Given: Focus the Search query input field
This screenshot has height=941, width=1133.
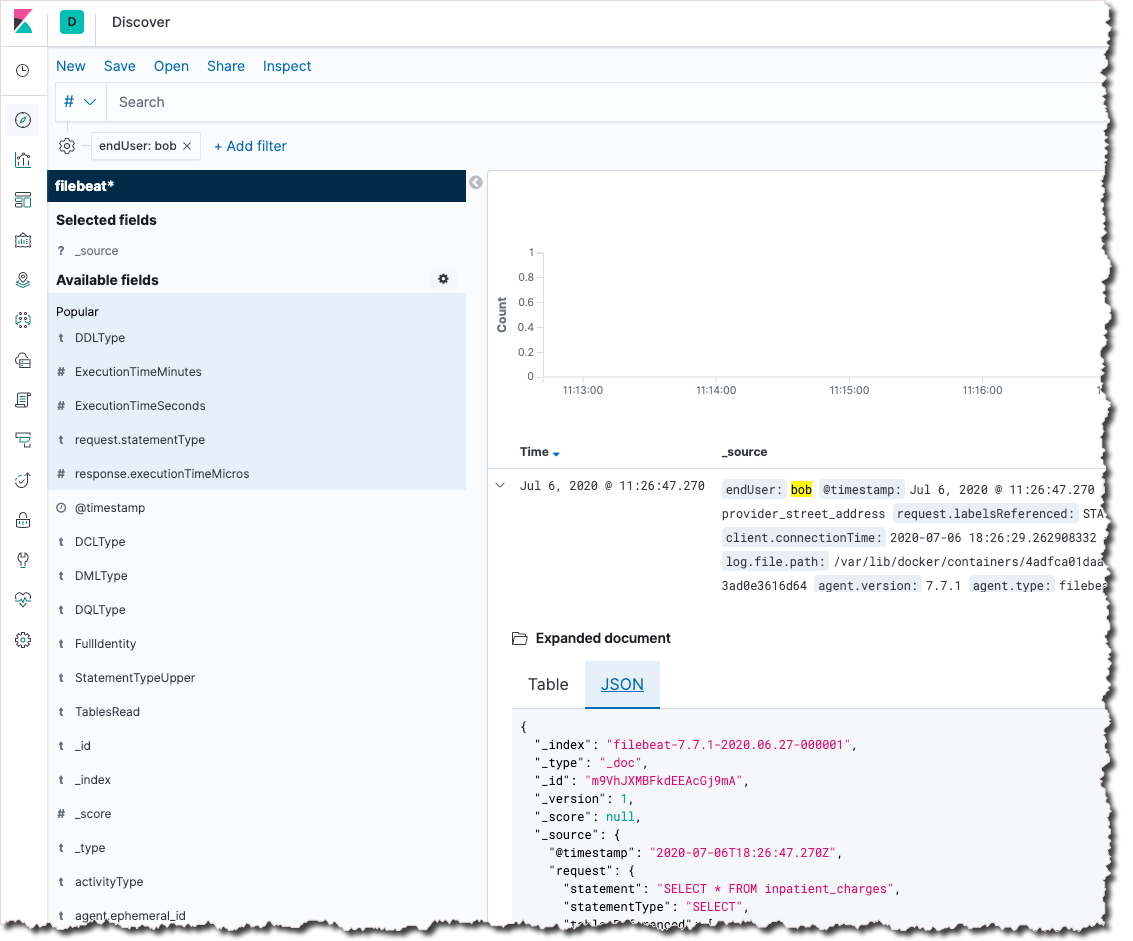Looking at the screenshot, I should coord(607,102).
